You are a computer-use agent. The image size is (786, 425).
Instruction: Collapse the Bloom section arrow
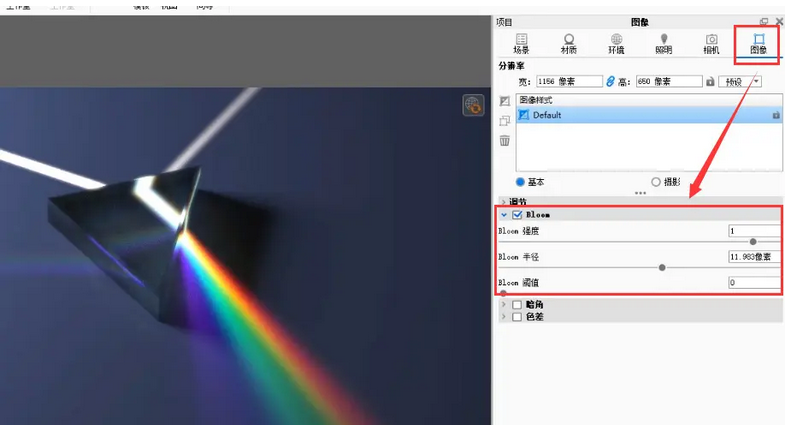pos(504,215)
